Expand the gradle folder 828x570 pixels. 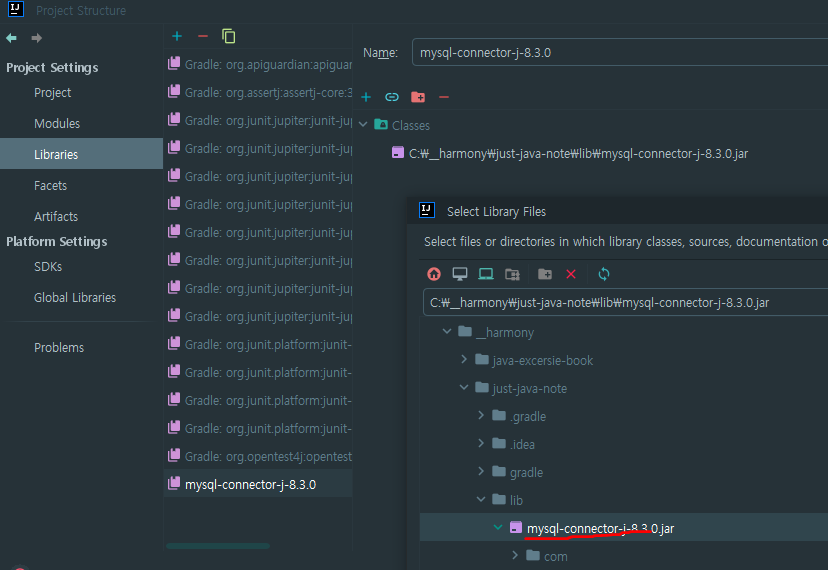(481, 472)
